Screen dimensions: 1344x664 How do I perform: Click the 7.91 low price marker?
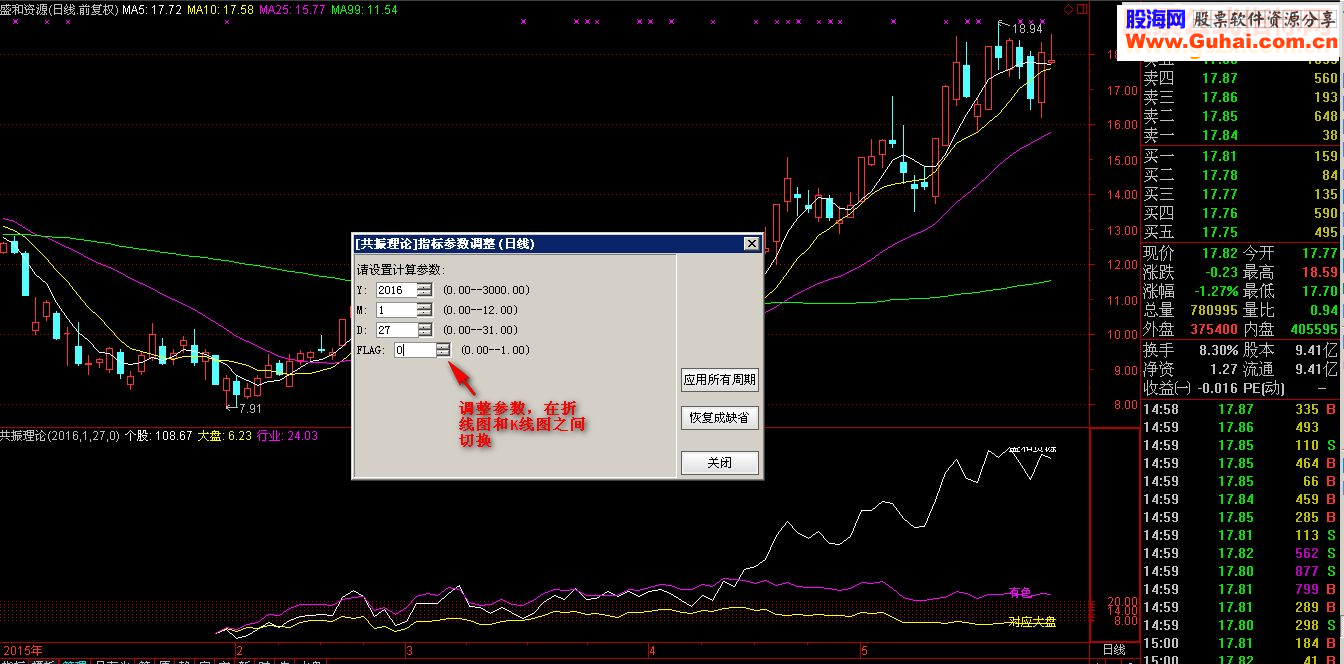(x=247, y=408)
